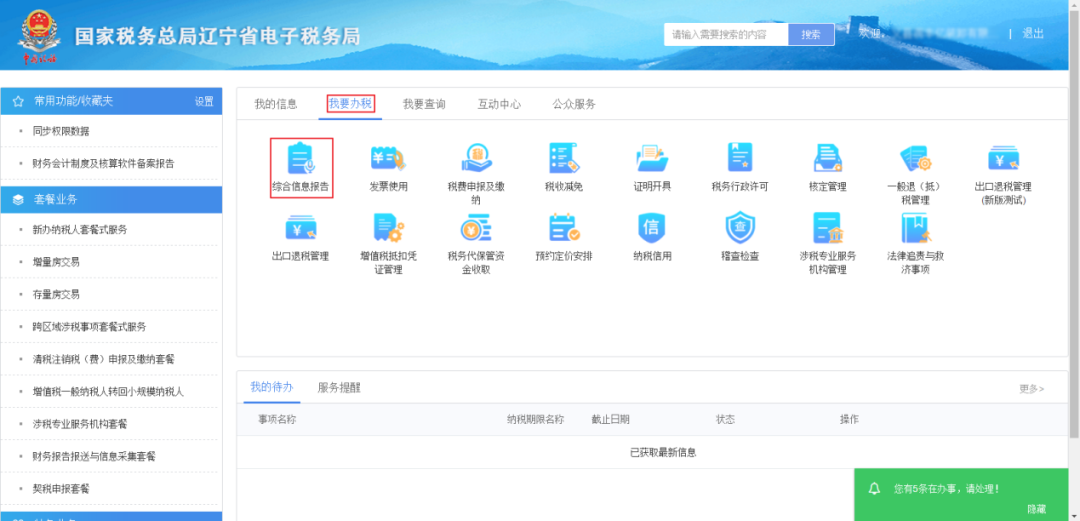Click the 截止日期 column header
1080x521 pixels.
(610, 419)
